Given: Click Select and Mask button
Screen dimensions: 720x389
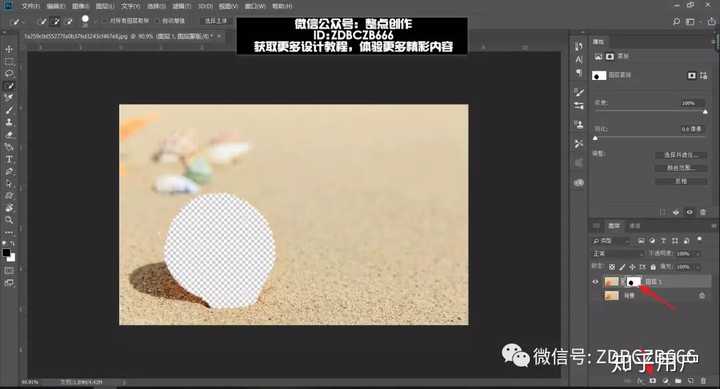Looking at the screenshot, I should [x=681, y=155].
